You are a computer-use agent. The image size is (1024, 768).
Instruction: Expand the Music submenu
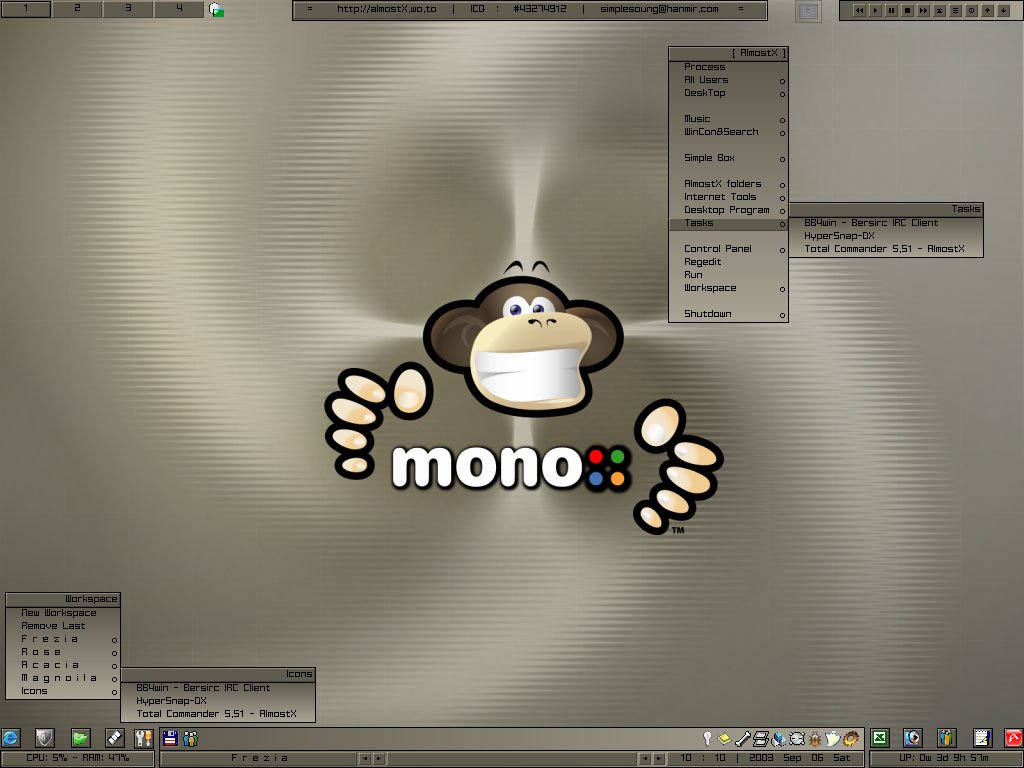pyautogui.click(x=728, y=120)
